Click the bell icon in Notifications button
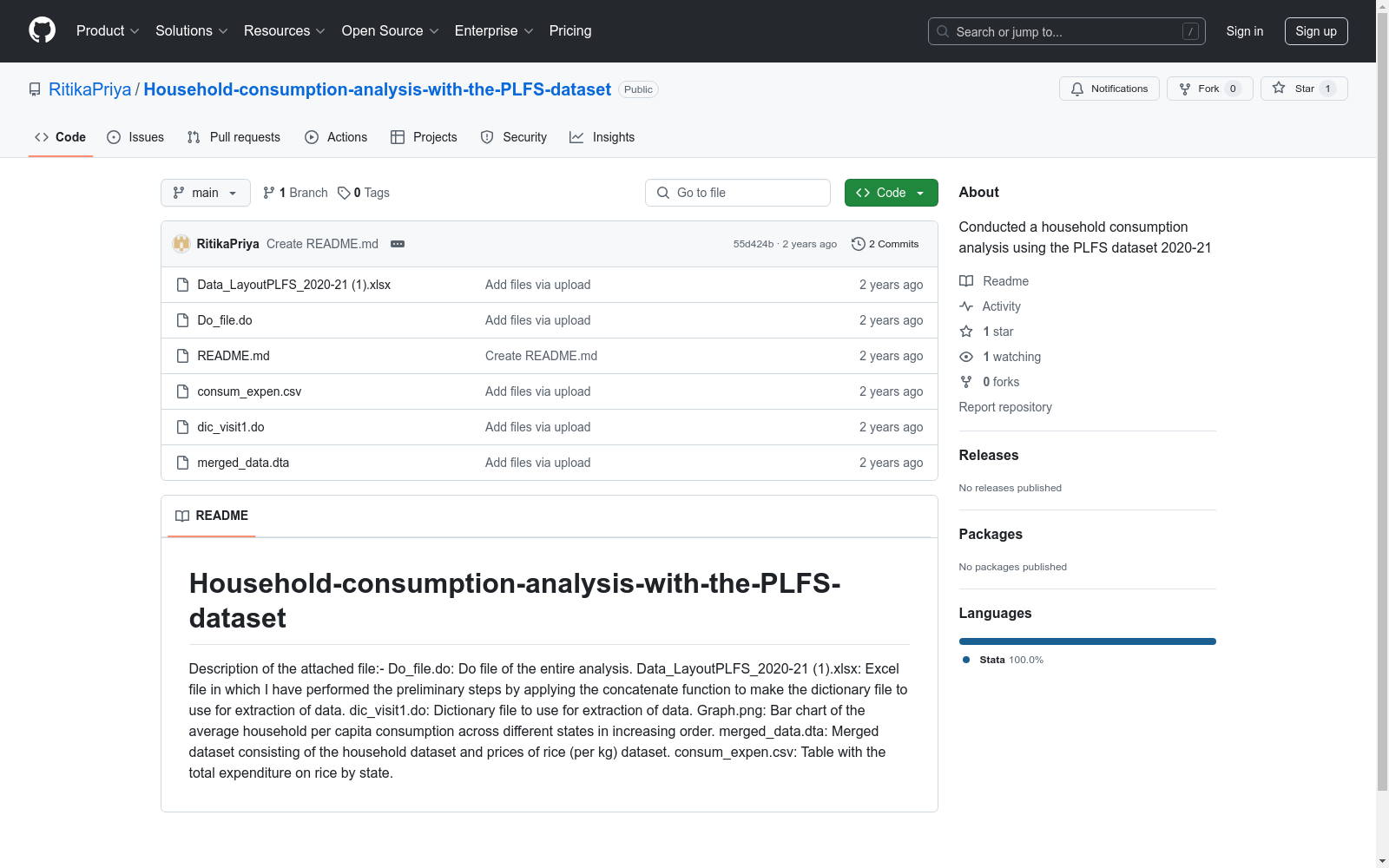Image resolution: width=1389 pixels, height=868 pixels. tap(1077, 89)
